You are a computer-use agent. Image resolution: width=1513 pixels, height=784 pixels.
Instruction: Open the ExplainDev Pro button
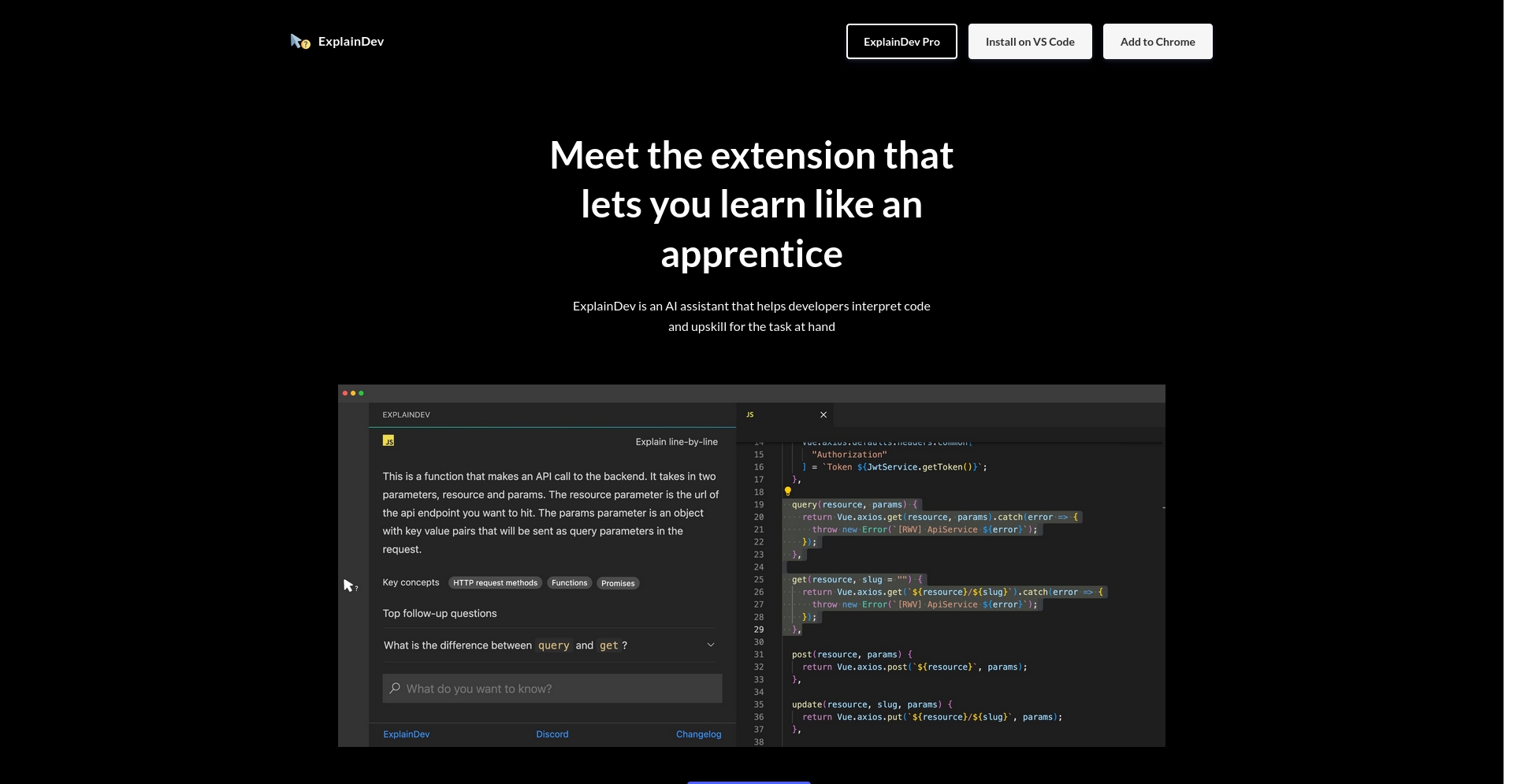tap(901, 42)
